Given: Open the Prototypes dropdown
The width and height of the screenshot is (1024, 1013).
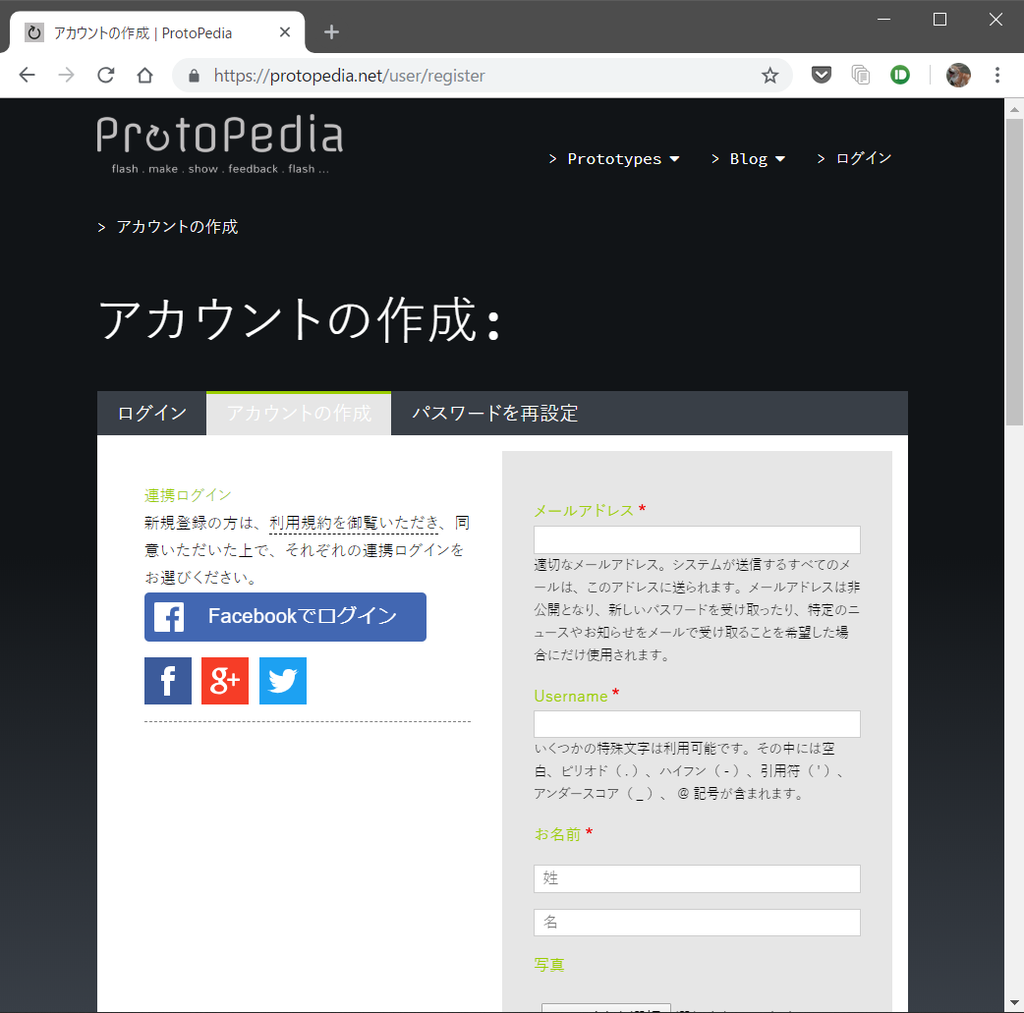Looking at the screenshot, I should click(x=615, y=158).
